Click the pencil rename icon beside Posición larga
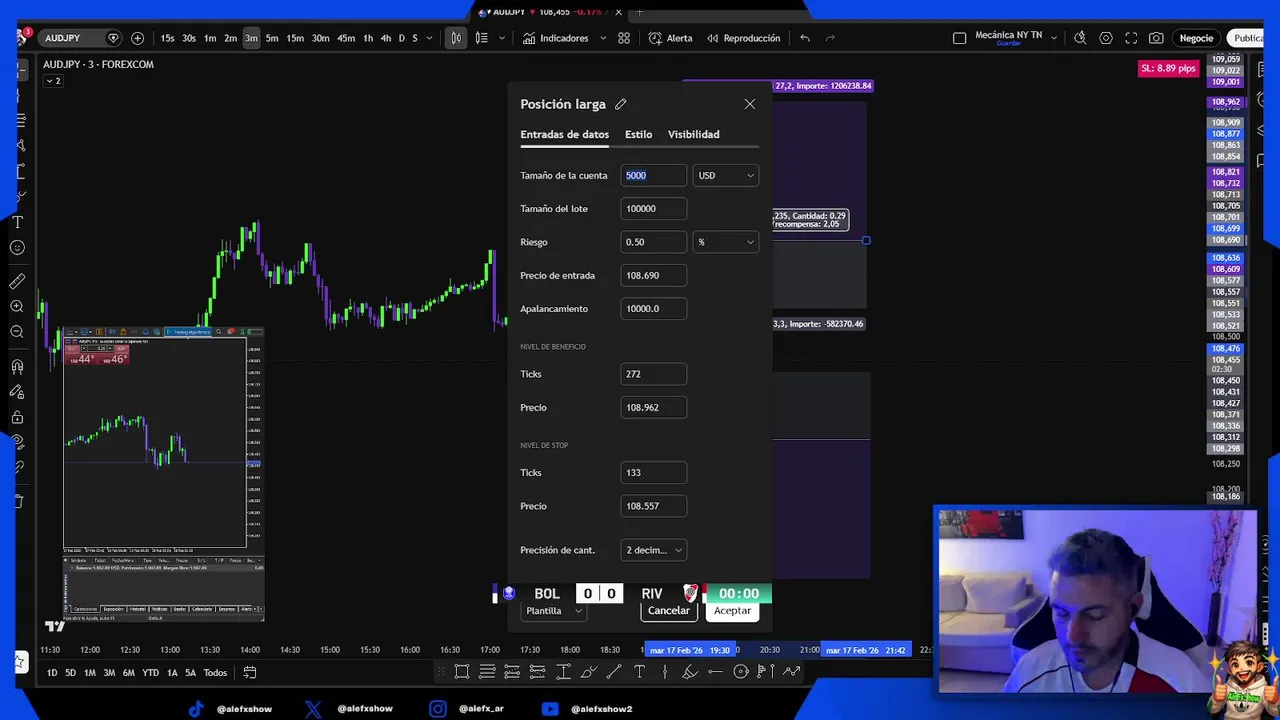1280x720 pixels. (x=621, y=104)
